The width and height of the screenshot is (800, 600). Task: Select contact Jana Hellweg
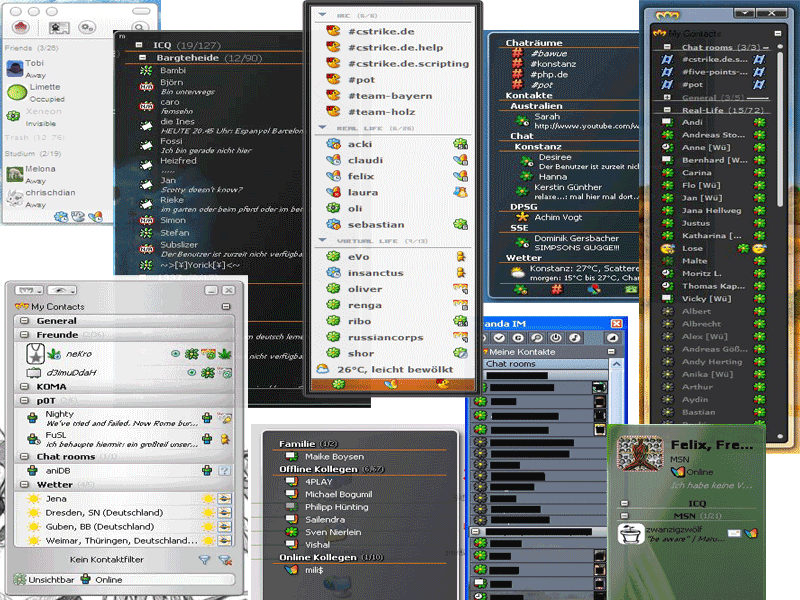[711, 211]
